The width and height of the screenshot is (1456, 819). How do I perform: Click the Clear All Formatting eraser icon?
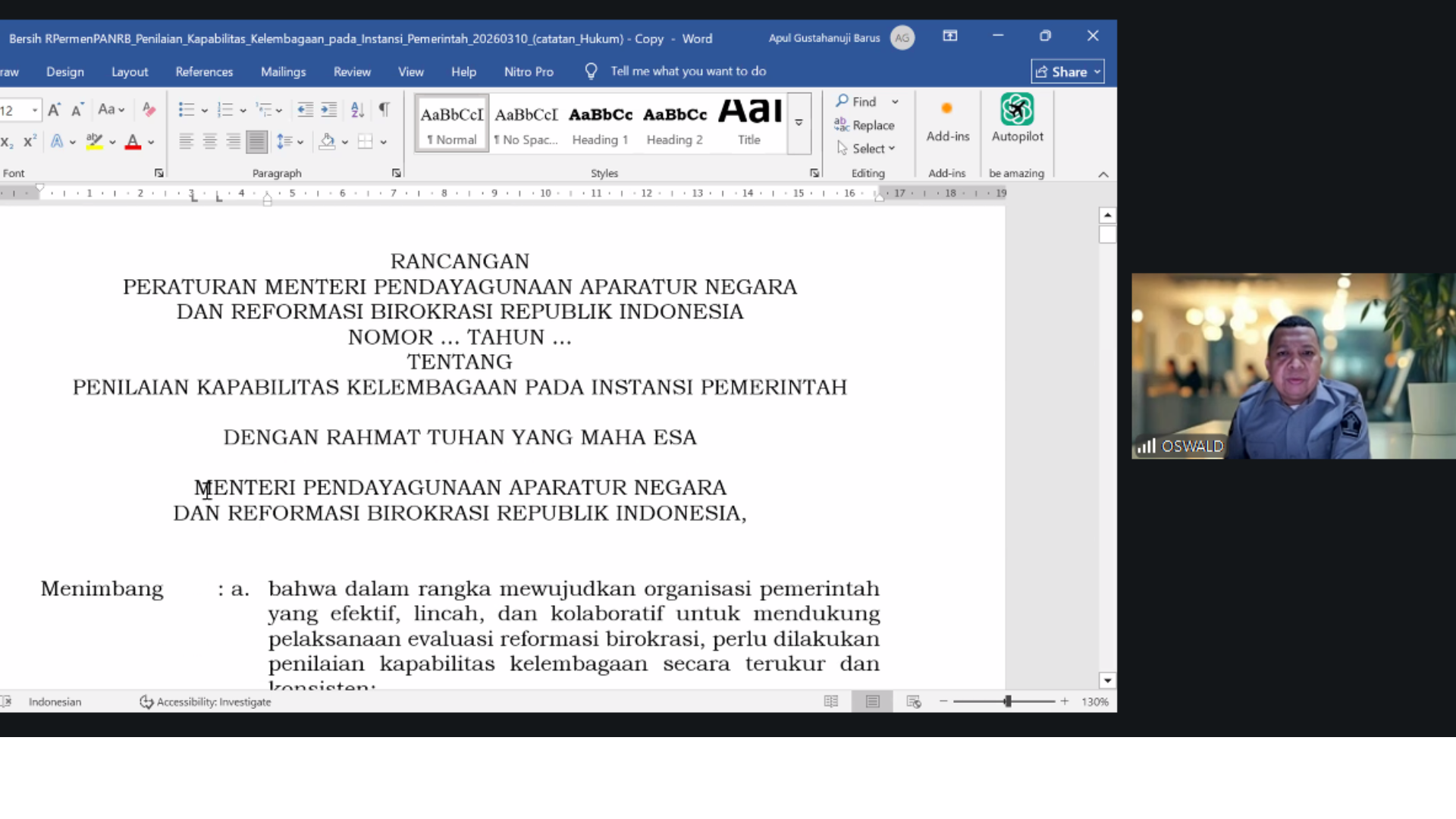(149, 110)
